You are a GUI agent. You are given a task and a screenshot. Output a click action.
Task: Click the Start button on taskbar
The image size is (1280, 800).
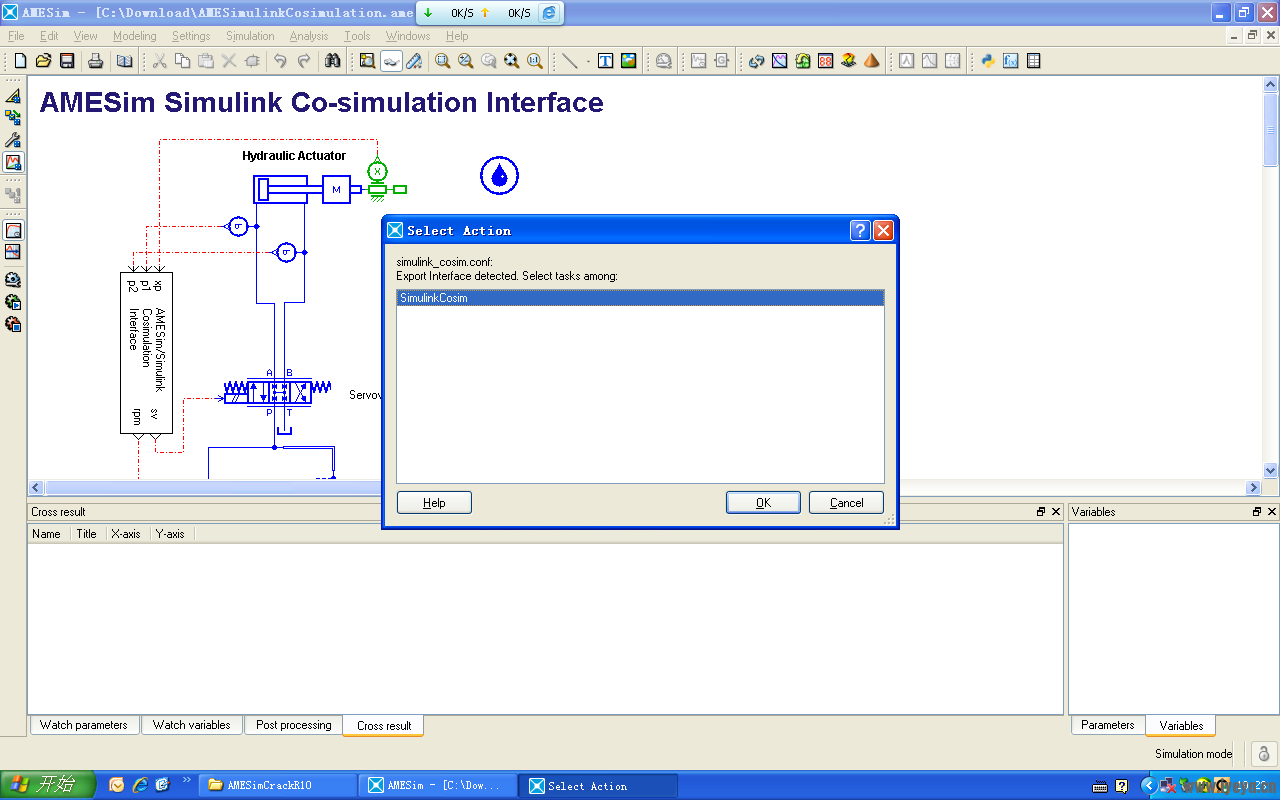click(48, 785)
